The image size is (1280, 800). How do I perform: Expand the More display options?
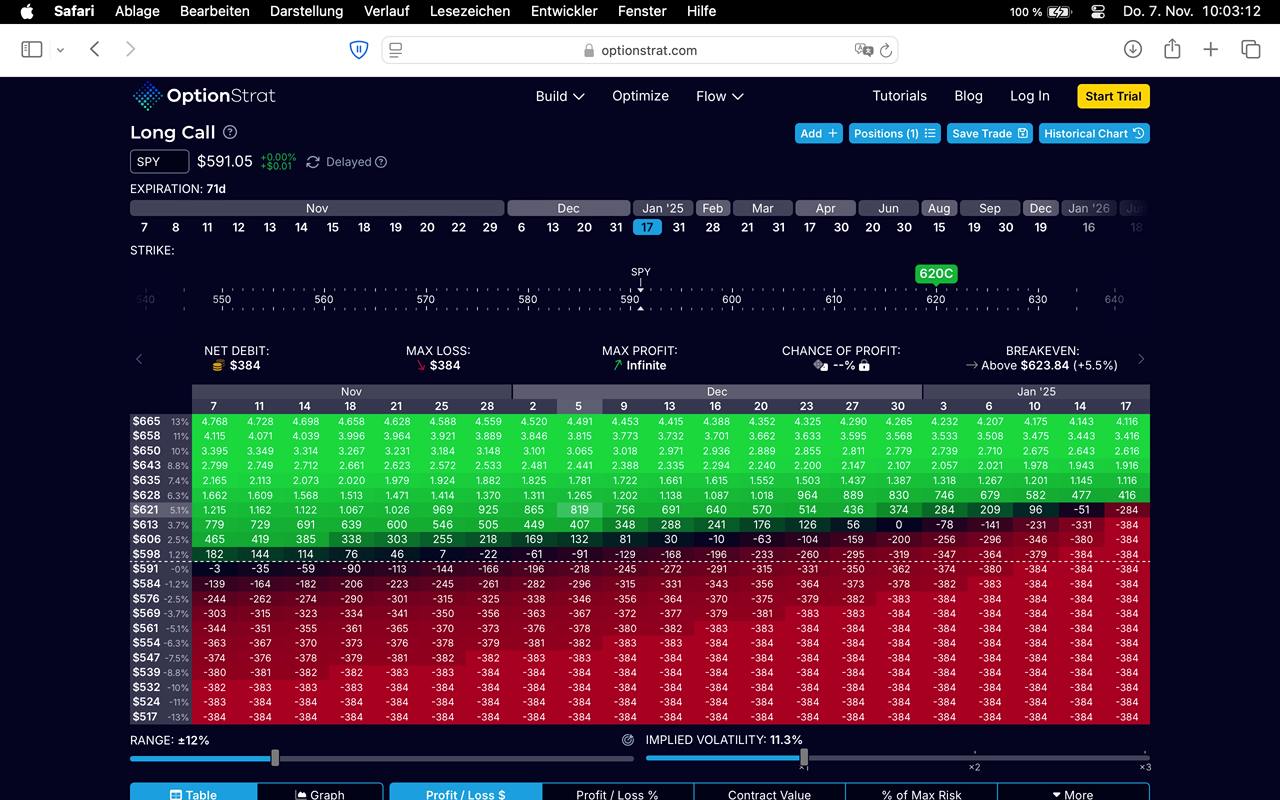[x=1072, y=794]
